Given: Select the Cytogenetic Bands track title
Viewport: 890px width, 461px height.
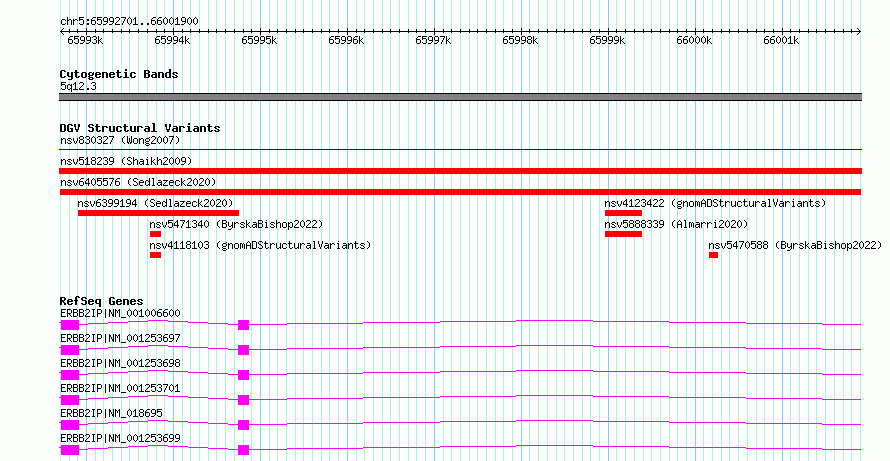Looking at the screenshot, I should [119, 74].
